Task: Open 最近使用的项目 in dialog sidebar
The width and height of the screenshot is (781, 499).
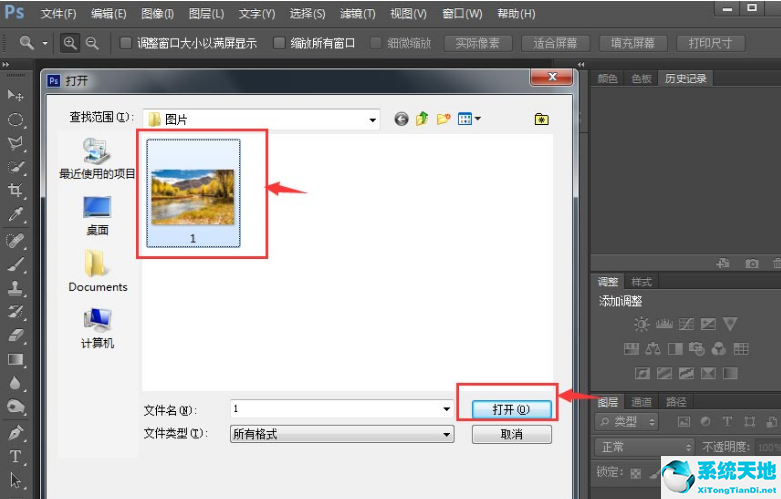Action: [97, 158]
